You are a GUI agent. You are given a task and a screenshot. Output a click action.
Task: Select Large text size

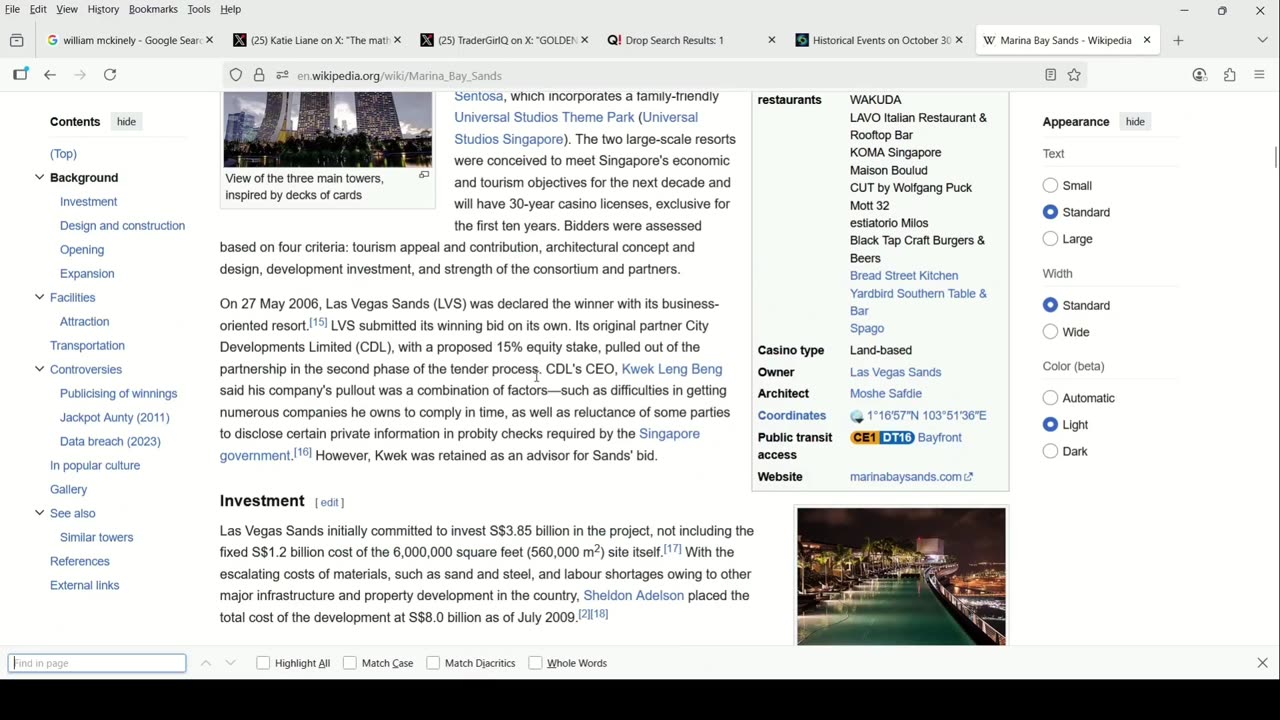coord(1050,239)
